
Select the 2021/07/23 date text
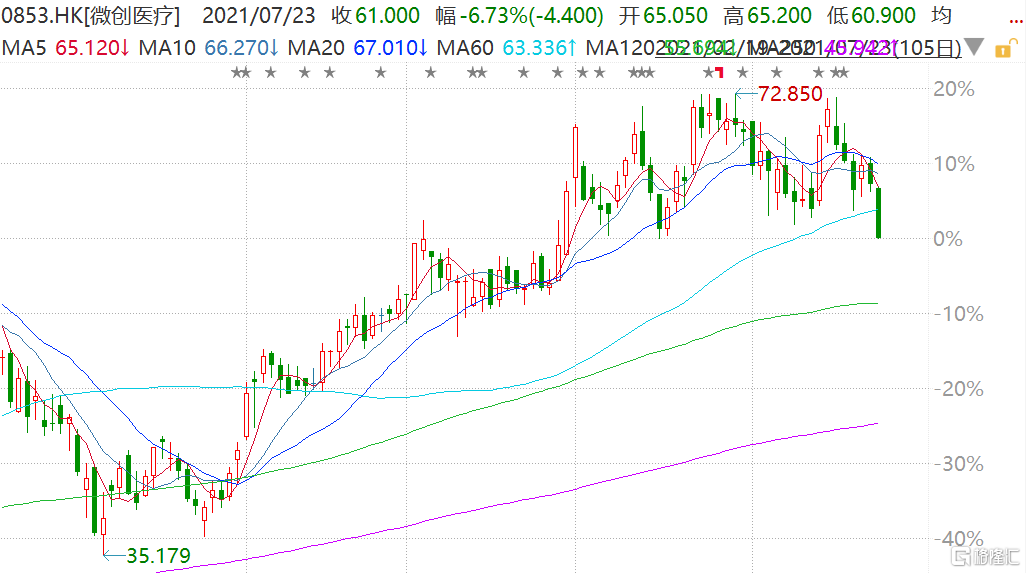coord(256,16)
